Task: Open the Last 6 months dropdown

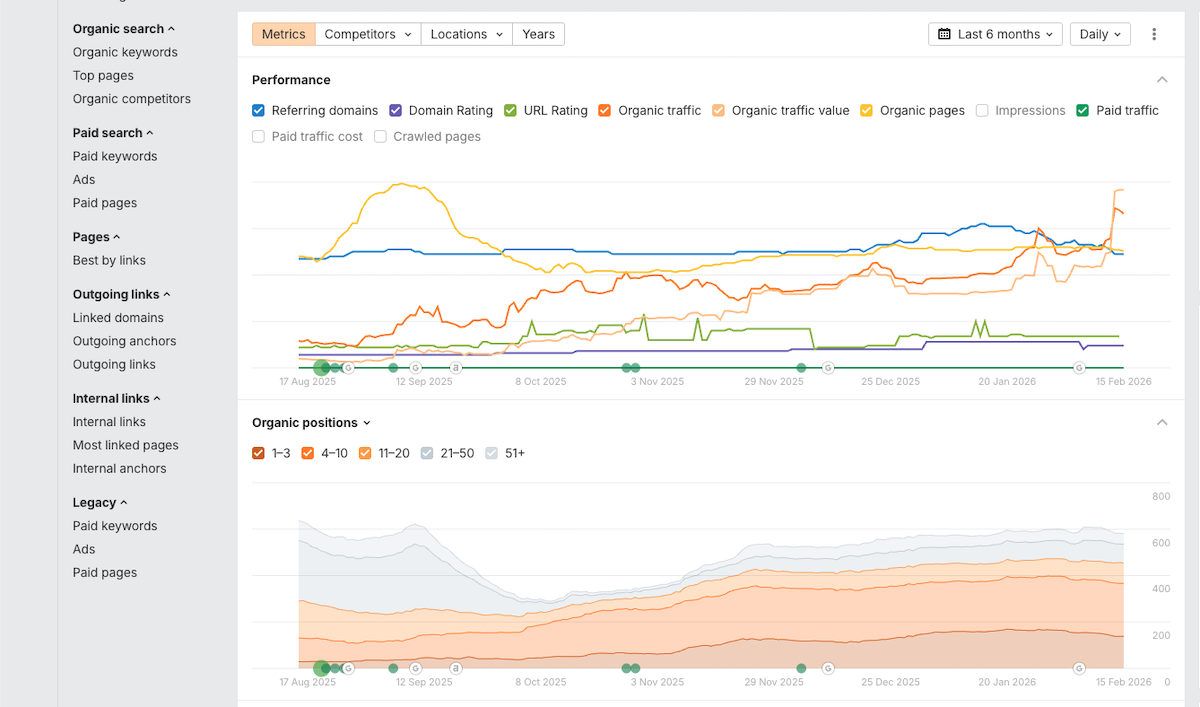Action: coord(995,34)
